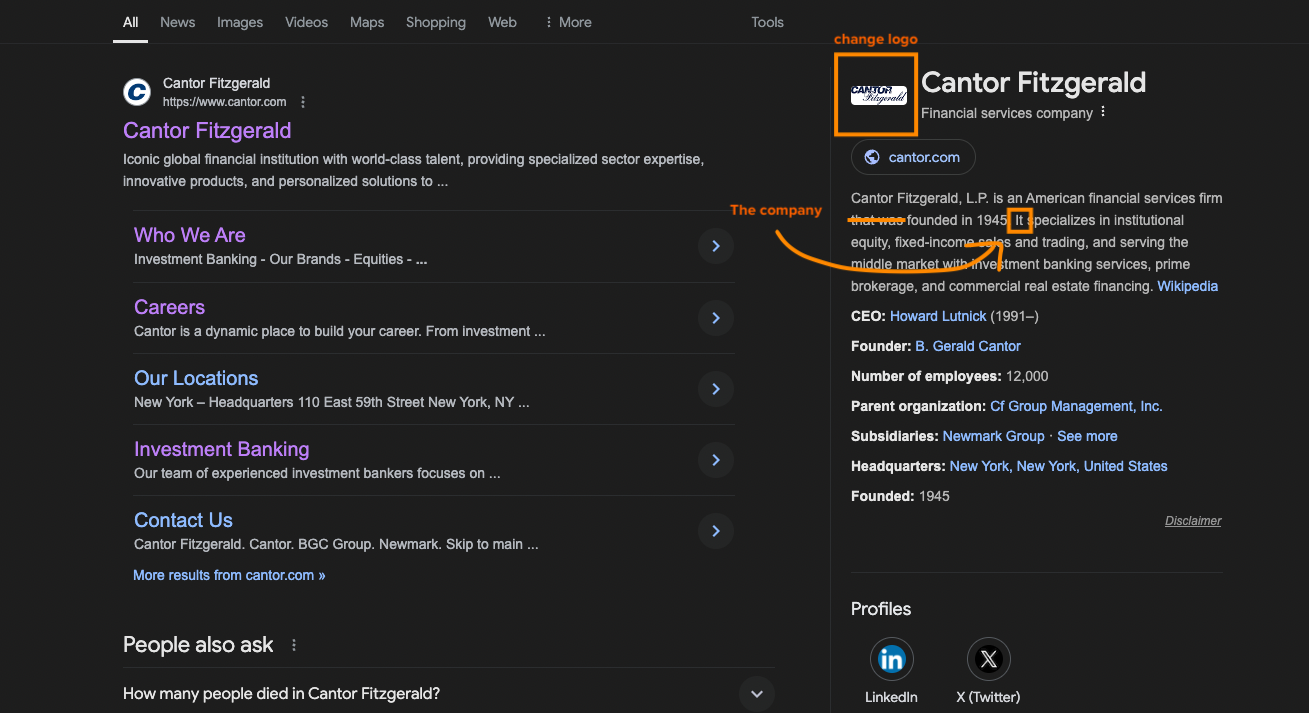
Task: Expand the How many people died question
Action: pos(757,694)
